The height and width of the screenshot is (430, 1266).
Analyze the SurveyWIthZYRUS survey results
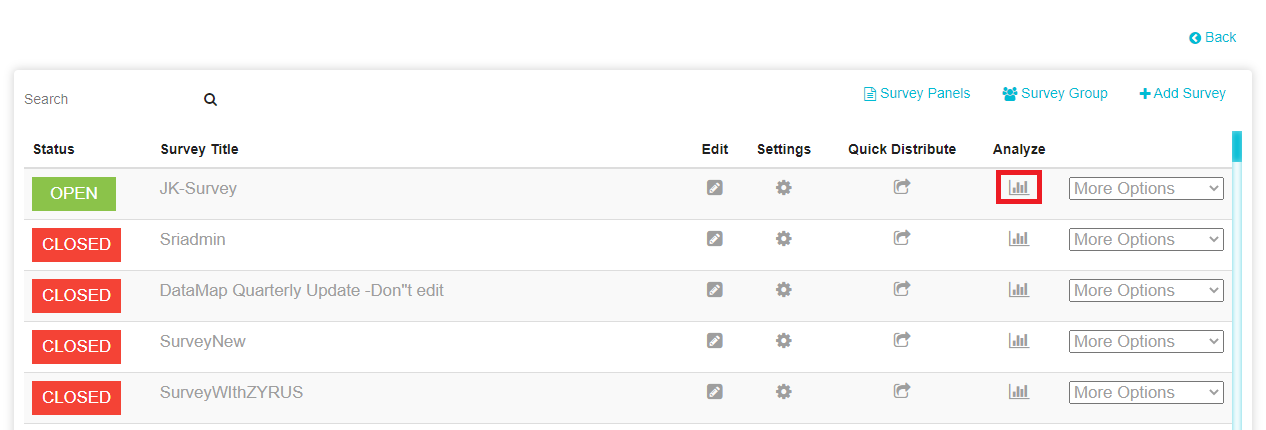click(x=1019, y=391)
